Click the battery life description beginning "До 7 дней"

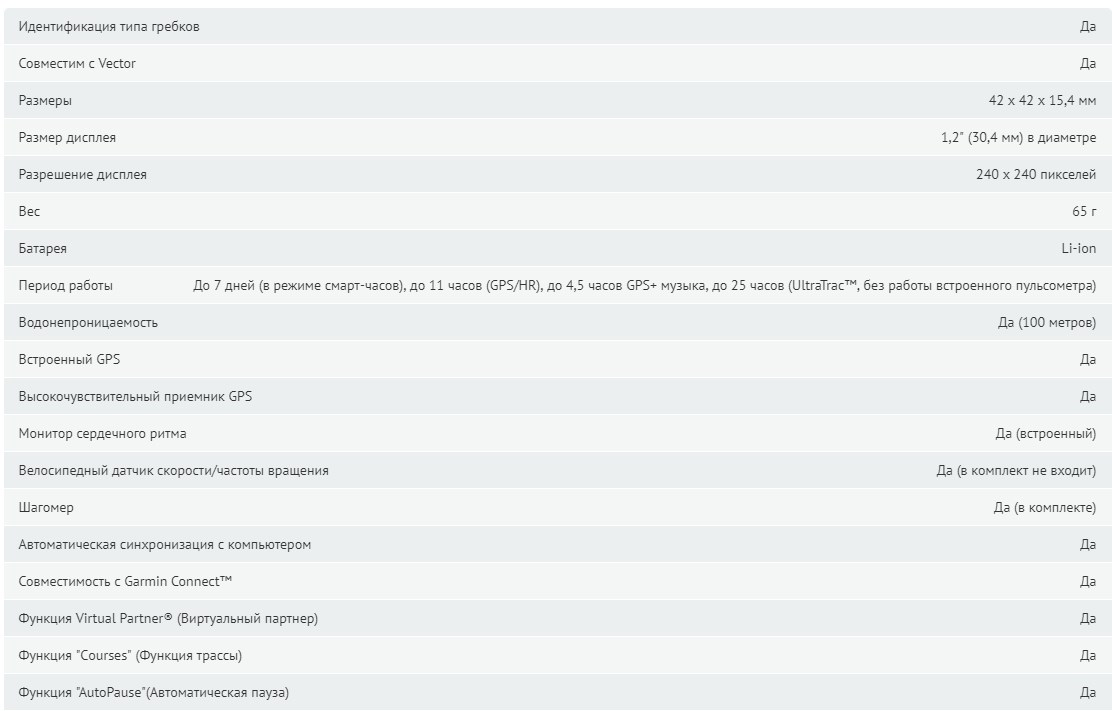point(644,286)
